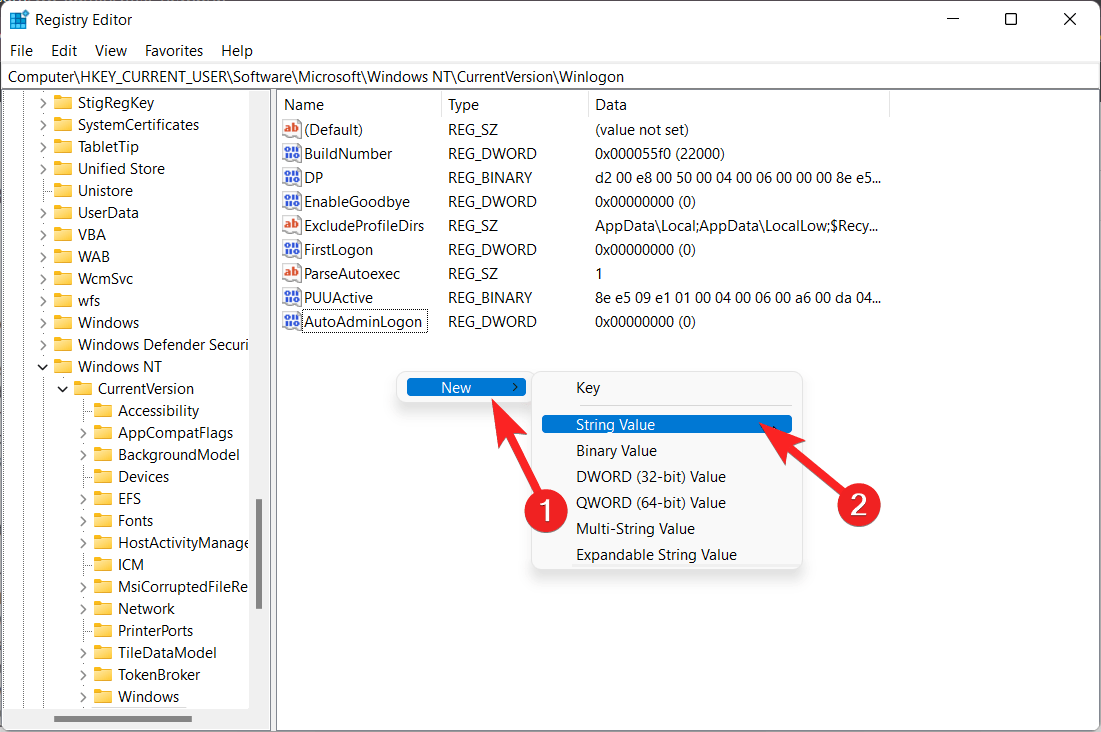Click the address bar showing the registry path

400,76
